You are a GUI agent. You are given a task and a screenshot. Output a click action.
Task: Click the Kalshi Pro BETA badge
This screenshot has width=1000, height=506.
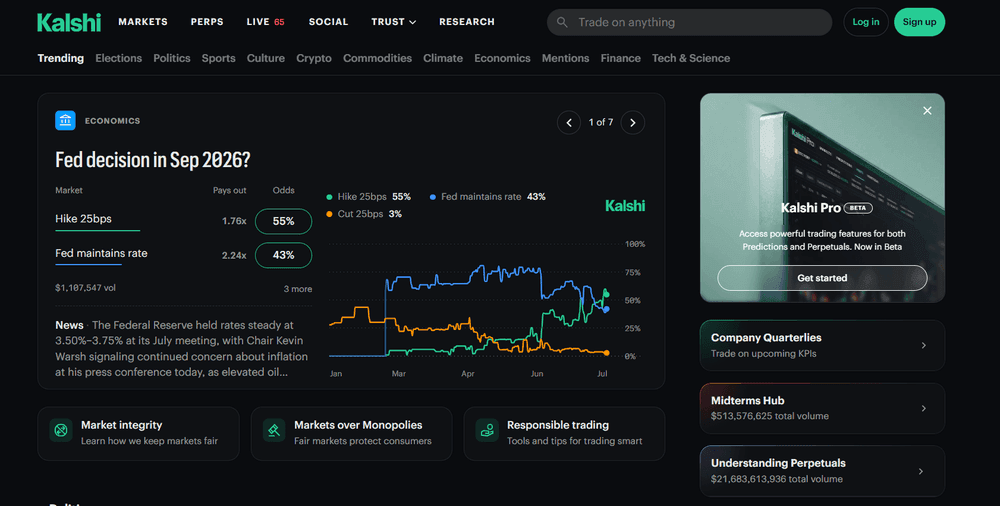[858, 208]
